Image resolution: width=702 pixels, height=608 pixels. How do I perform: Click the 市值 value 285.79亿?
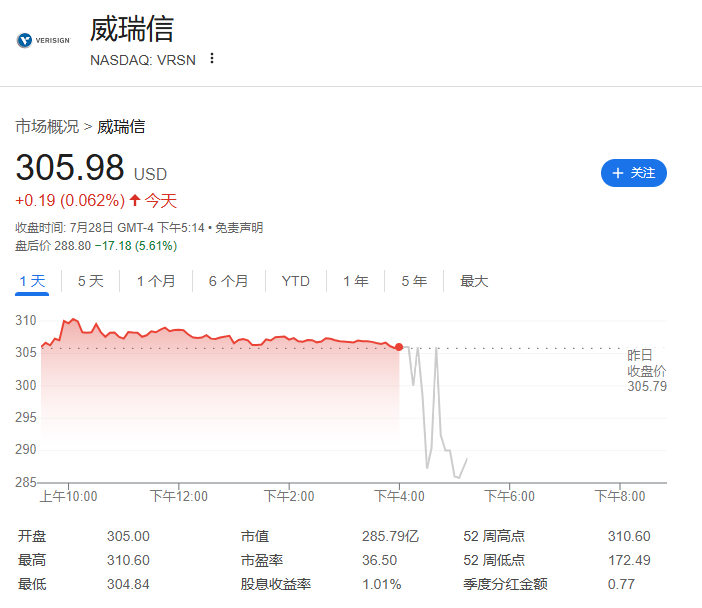click(390, 536)
